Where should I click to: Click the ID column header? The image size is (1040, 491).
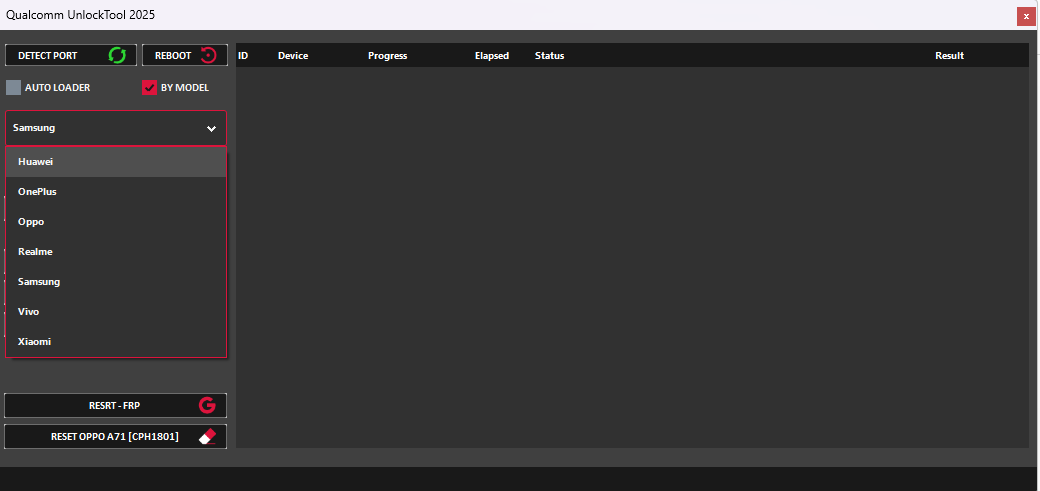point(243,56)
